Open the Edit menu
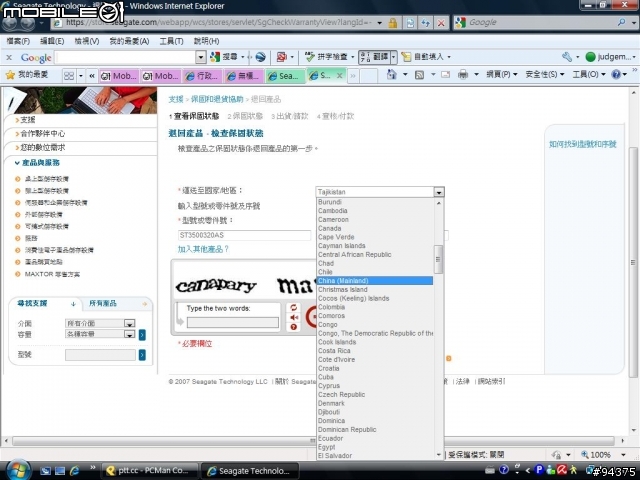The width and height of the screenshot is (640, 480). point(52,41)
